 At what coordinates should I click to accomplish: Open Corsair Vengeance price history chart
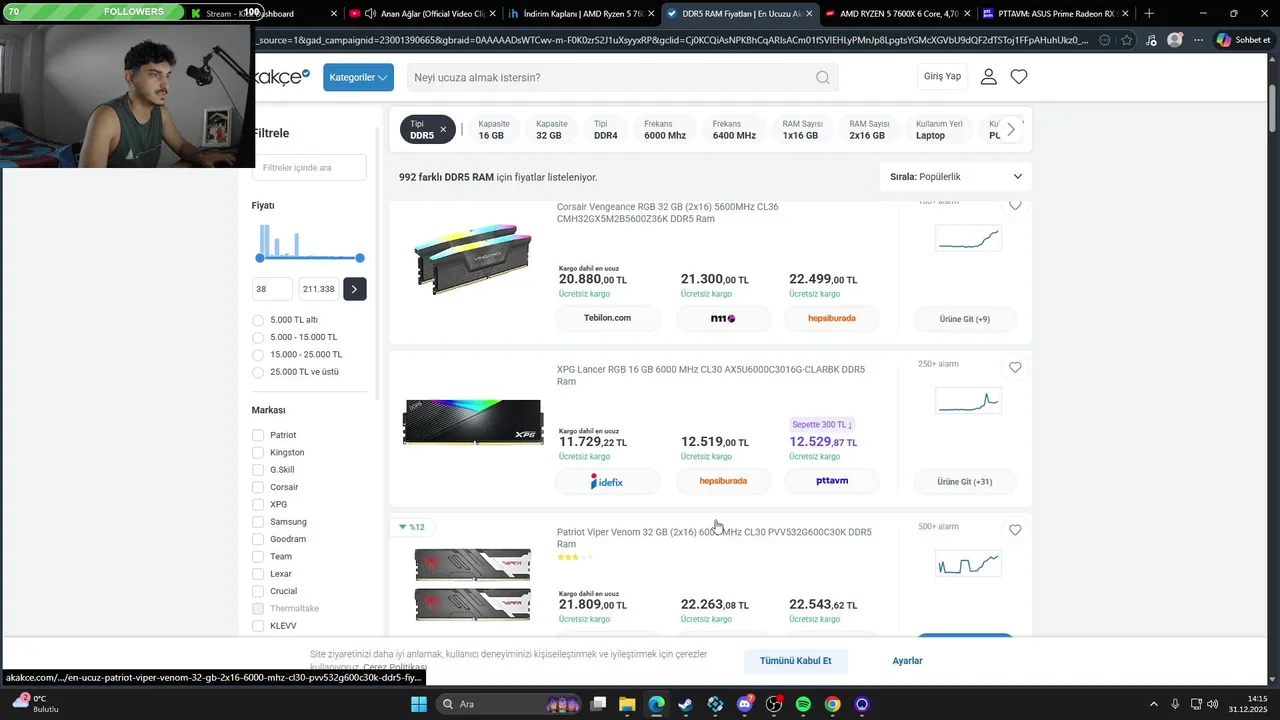pyautogui.click(x=967, y=239)
